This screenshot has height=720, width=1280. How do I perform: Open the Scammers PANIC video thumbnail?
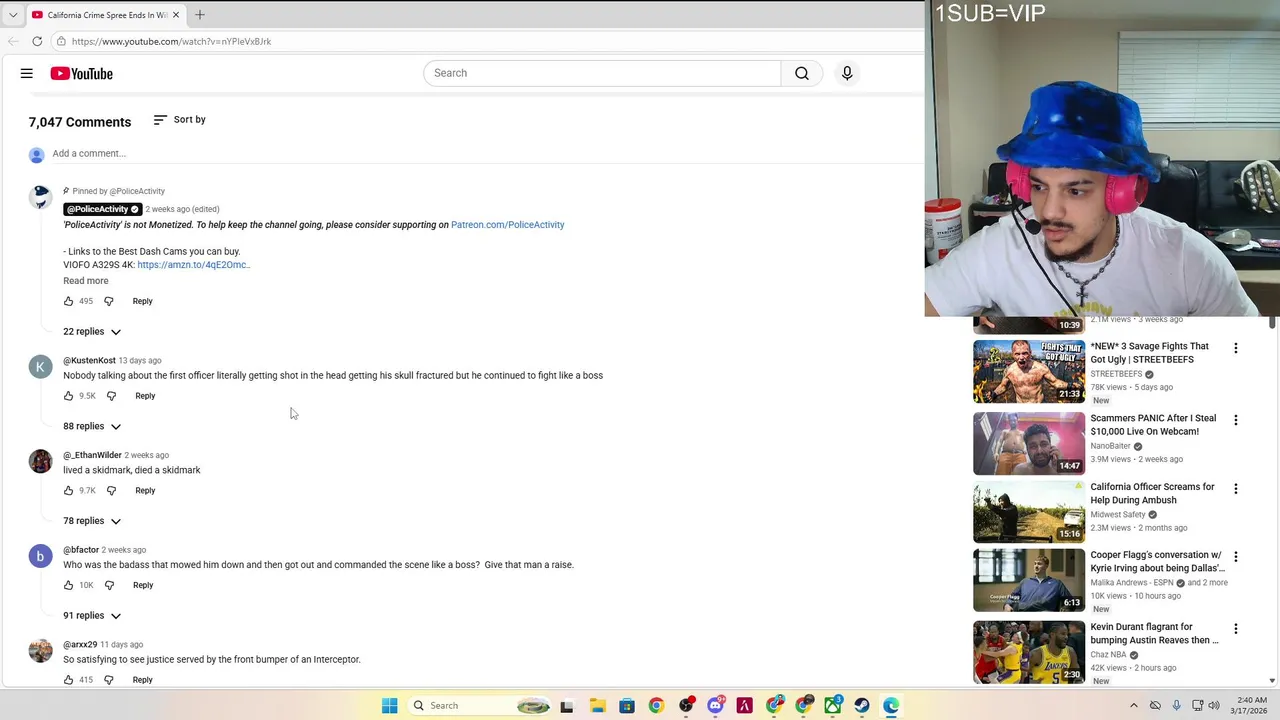(x=1029, y=443)
